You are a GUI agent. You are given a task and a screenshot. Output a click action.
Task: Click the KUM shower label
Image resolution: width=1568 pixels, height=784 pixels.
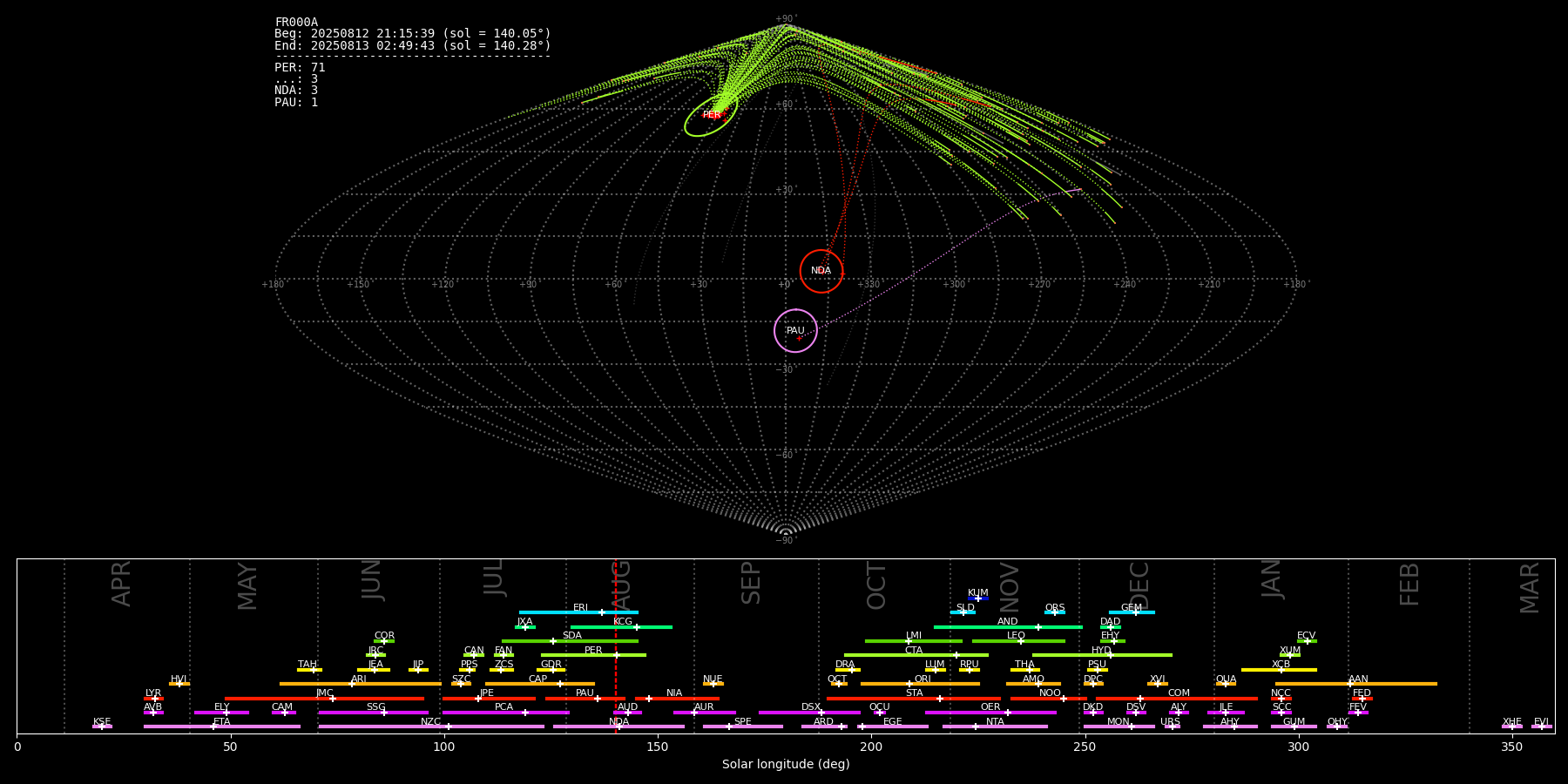(x=977, y=593)
